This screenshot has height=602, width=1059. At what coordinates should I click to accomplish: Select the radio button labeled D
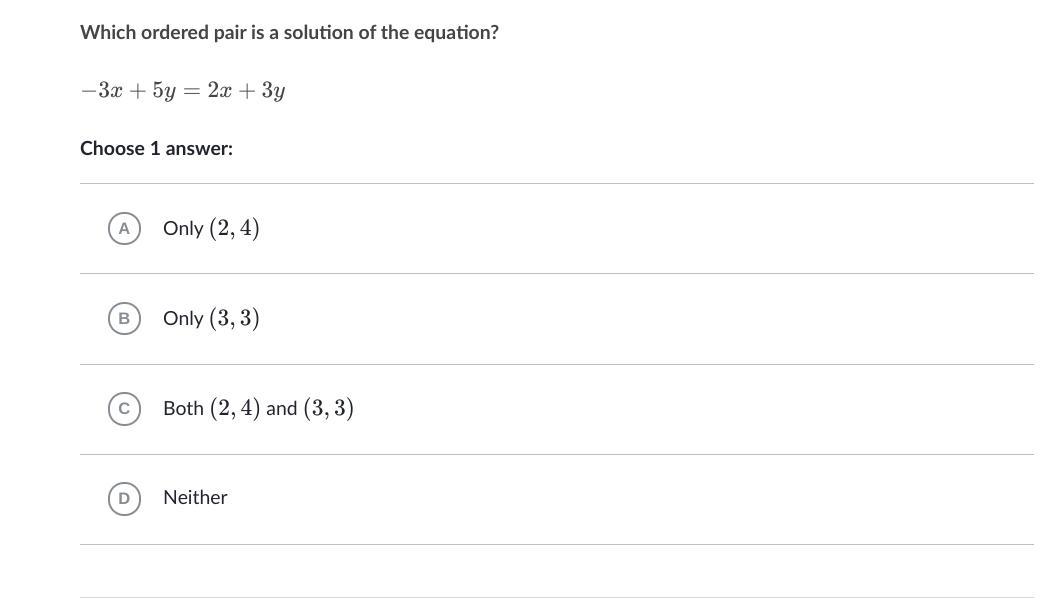click(x=124, y=498)
